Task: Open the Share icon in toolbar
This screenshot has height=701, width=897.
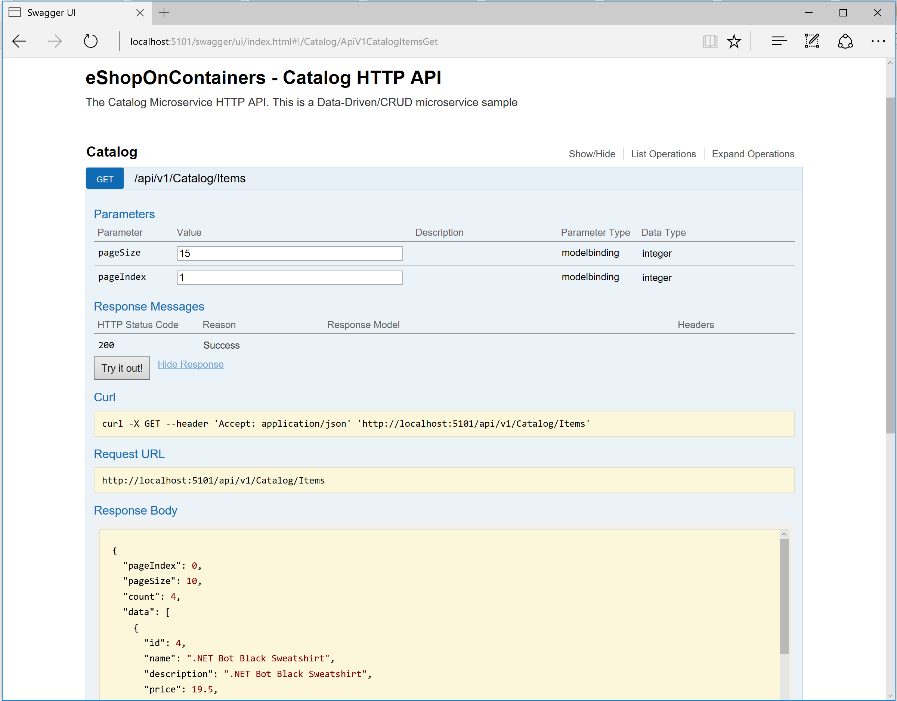Action: coord(845,41)
